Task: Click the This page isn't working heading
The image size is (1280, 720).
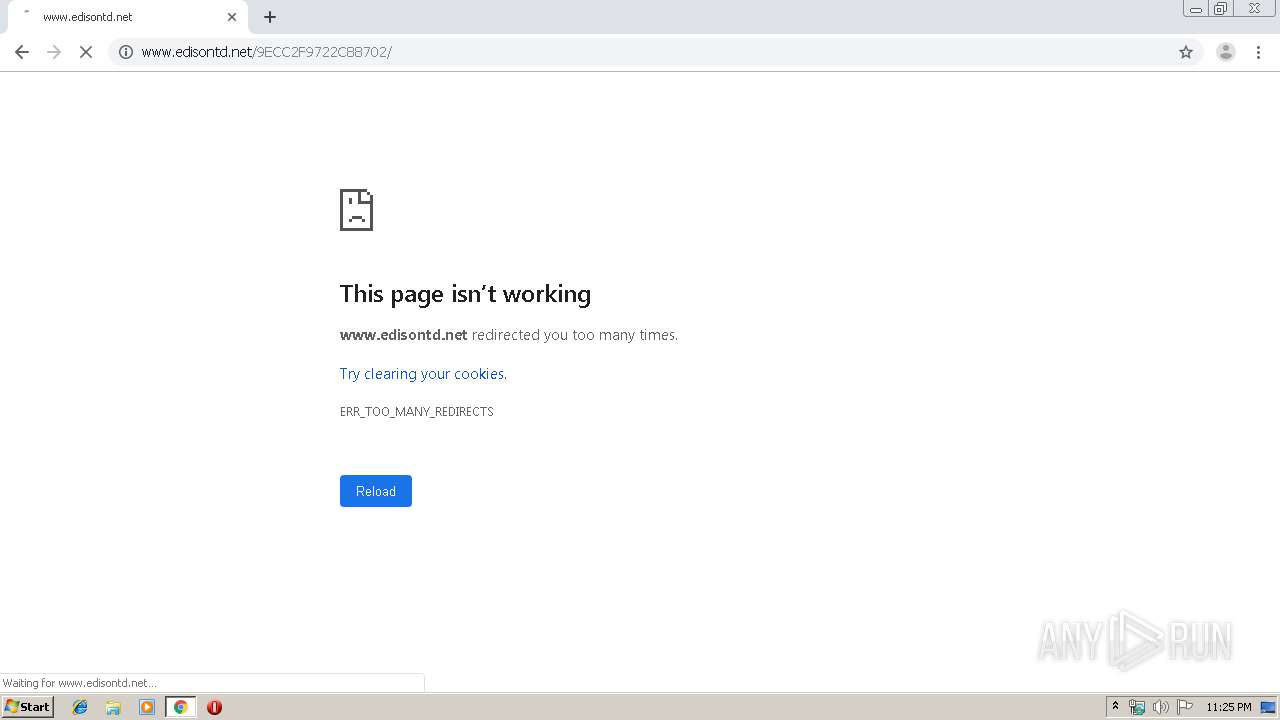Action: (465, 294)
